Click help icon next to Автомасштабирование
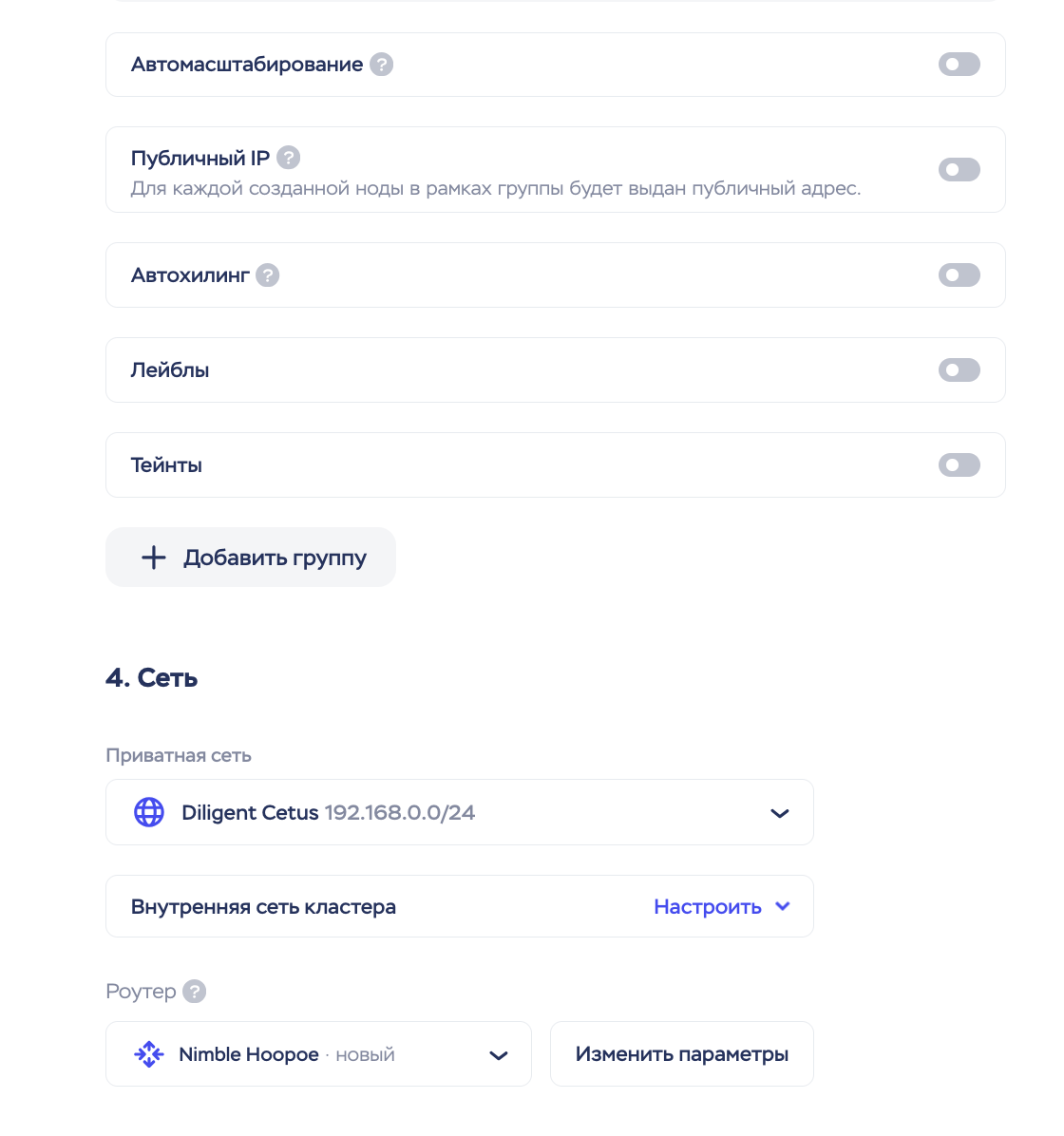 click(x=381, y=65)
